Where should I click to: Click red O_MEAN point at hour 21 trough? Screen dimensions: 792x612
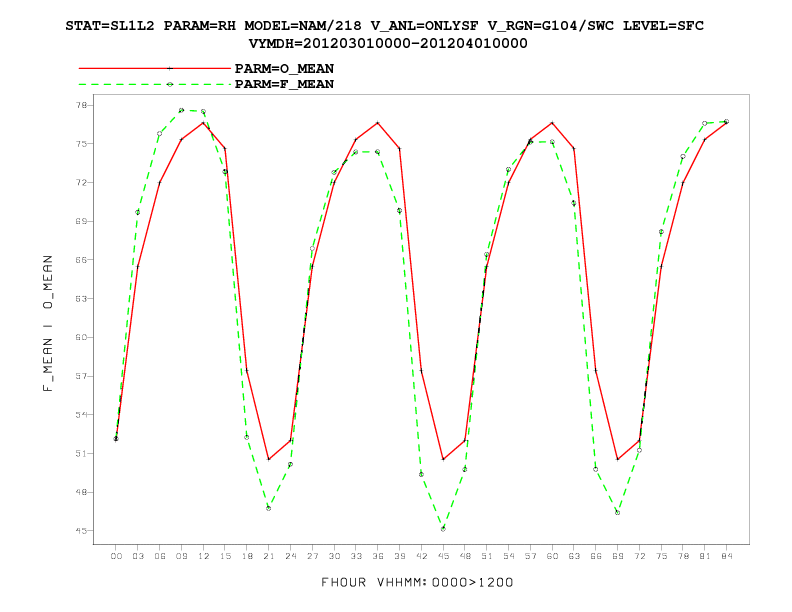269,459
